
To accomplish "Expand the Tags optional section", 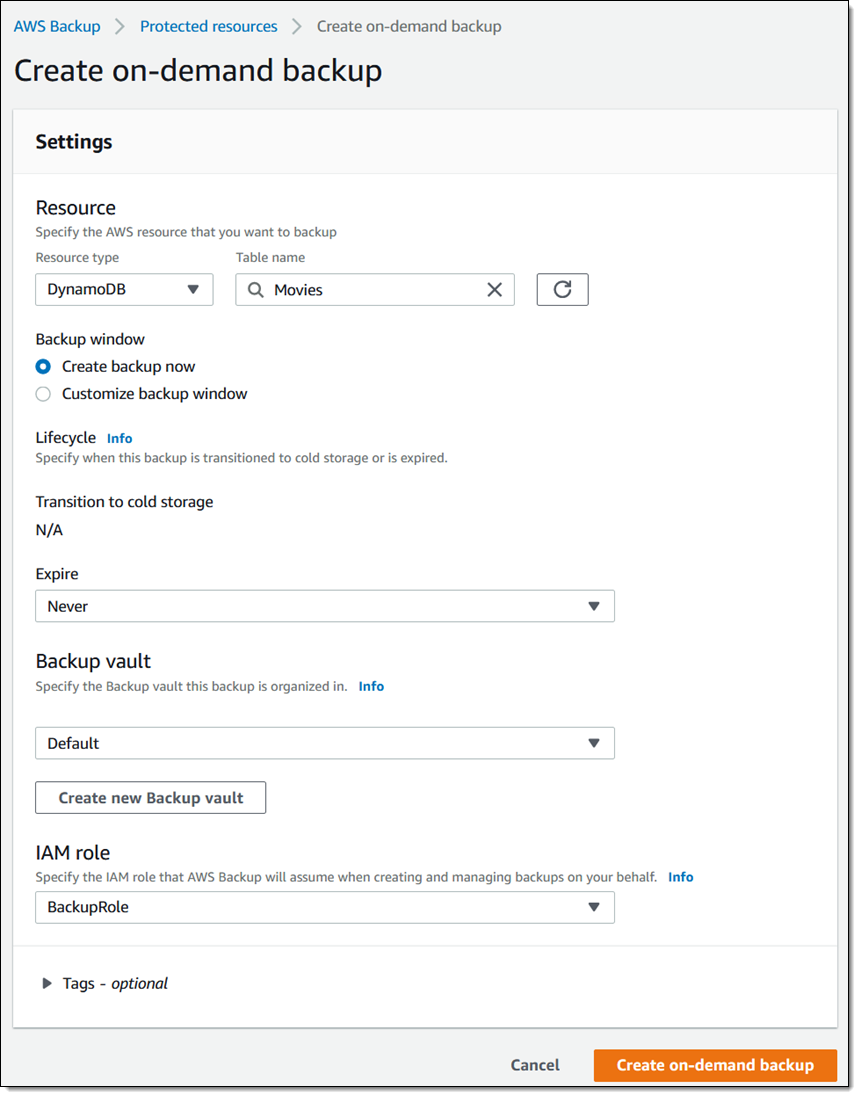I will [x=115, y=983].
